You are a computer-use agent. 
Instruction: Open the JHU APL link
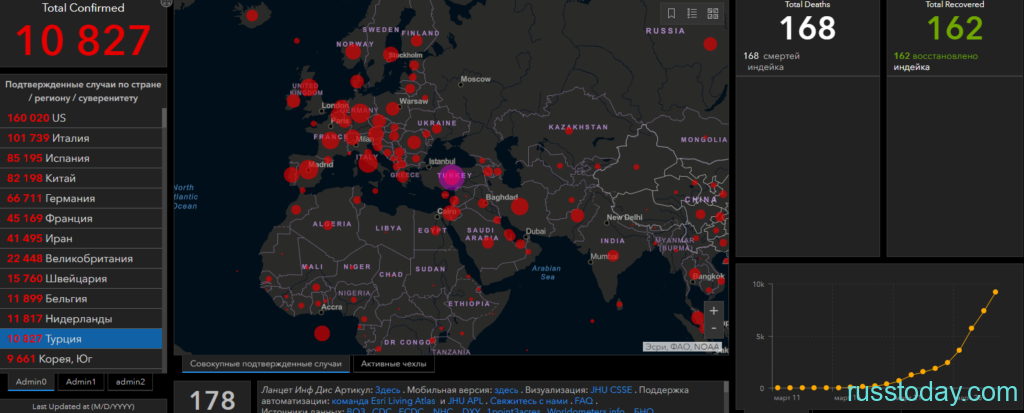(x=468, y=401)
